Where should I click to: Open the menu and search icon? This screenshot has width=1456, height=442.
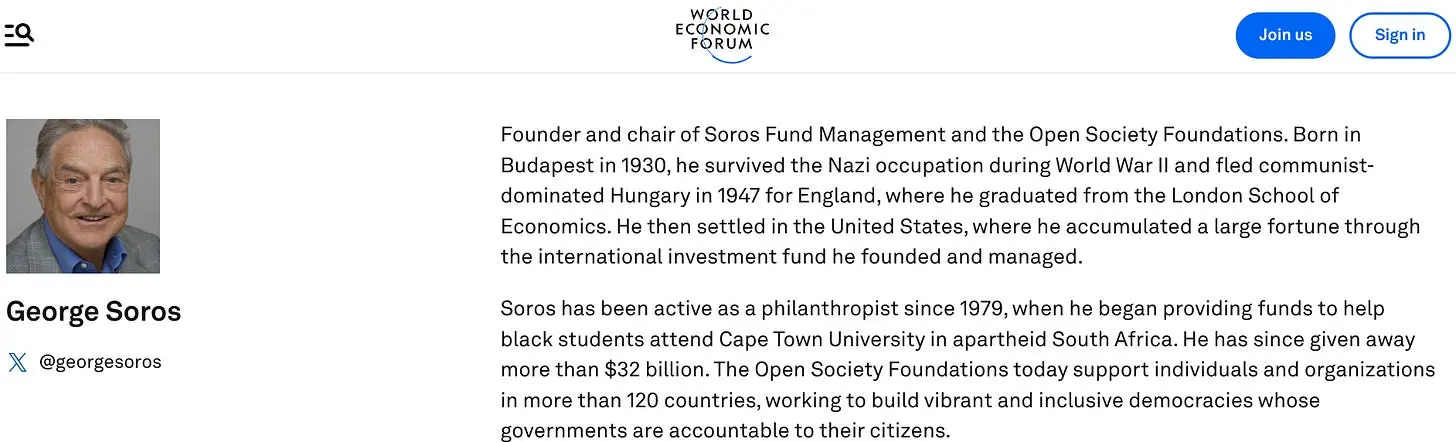coord(19,35)
